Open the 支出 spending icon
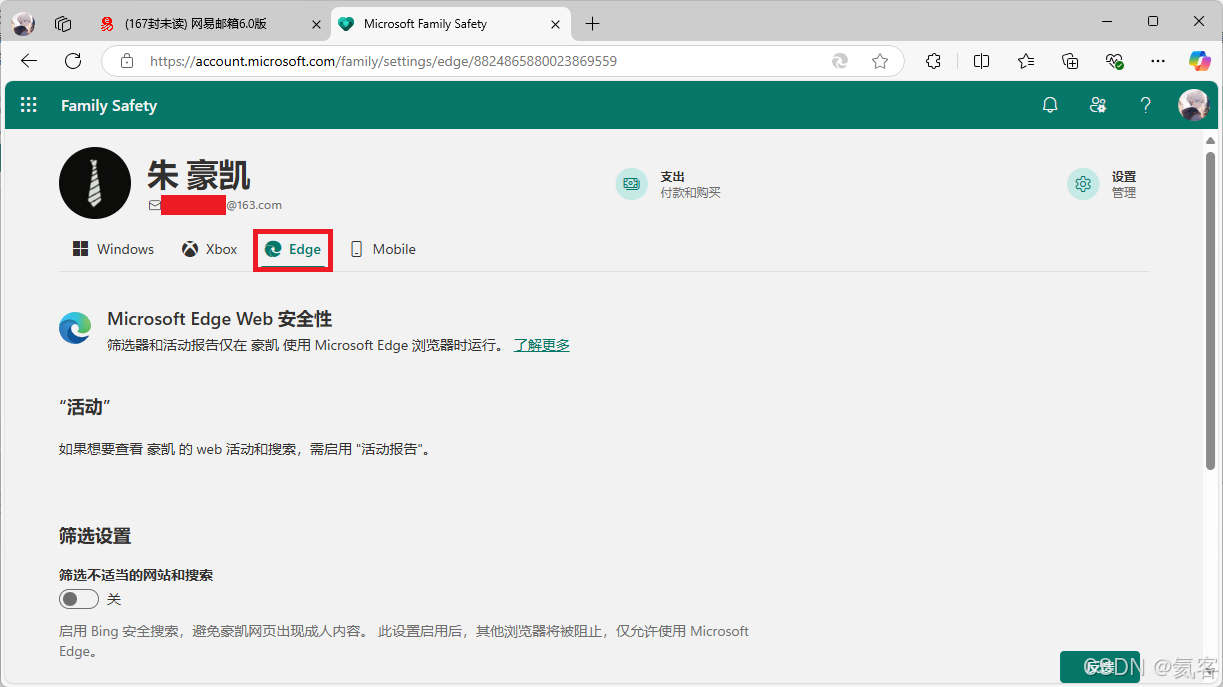This screenshot has height=687, width=1223. [x=631, y=184]
